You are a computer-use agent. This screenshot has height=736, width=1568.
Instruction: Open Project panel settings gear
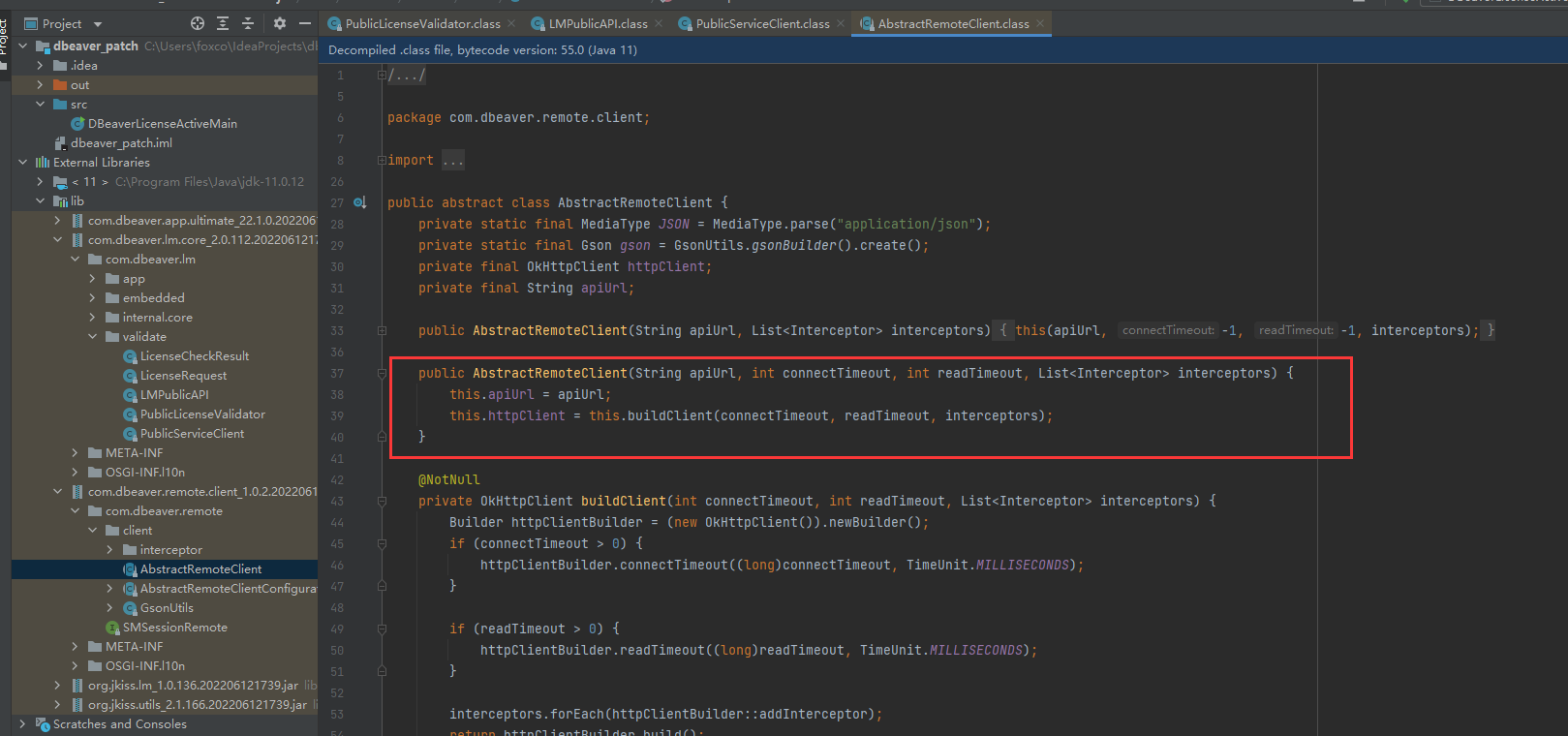280,23
